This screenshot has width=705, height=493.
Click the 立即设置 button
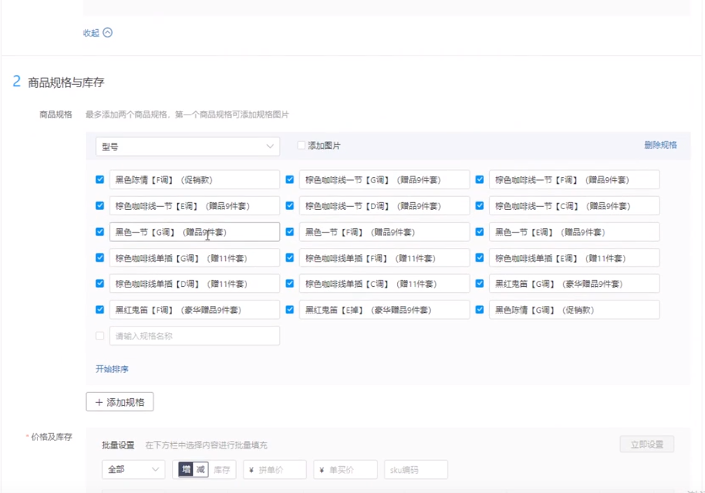pyautogui.click(x=647, y=444)
